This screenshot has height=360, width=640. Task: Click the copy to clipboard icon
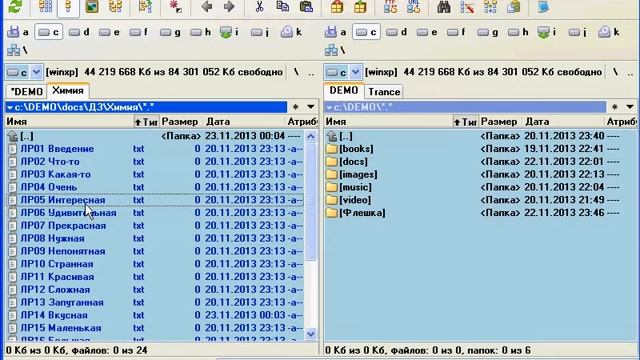282,7
